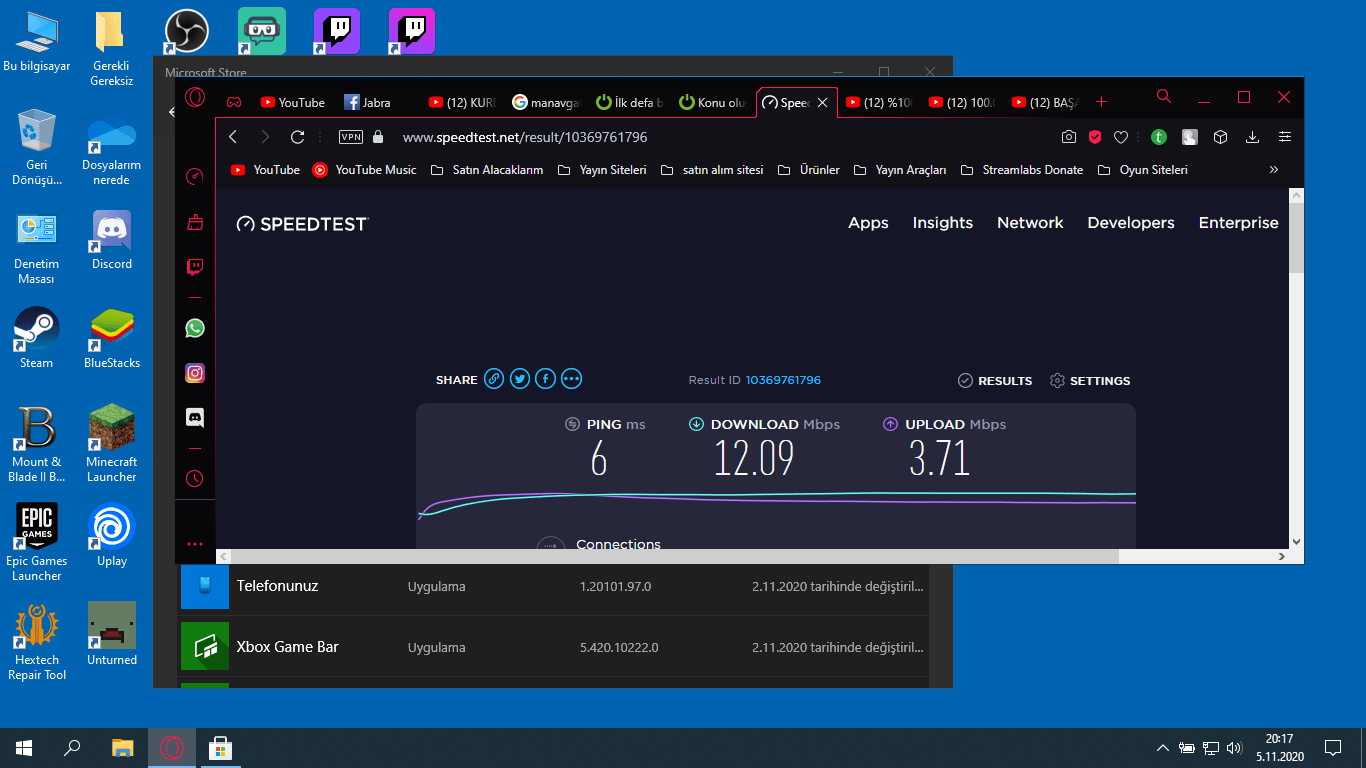This screenshot has height=768, width=1366.
Task: Open the Insights menu on Speedtest
Action: point(943,223)
